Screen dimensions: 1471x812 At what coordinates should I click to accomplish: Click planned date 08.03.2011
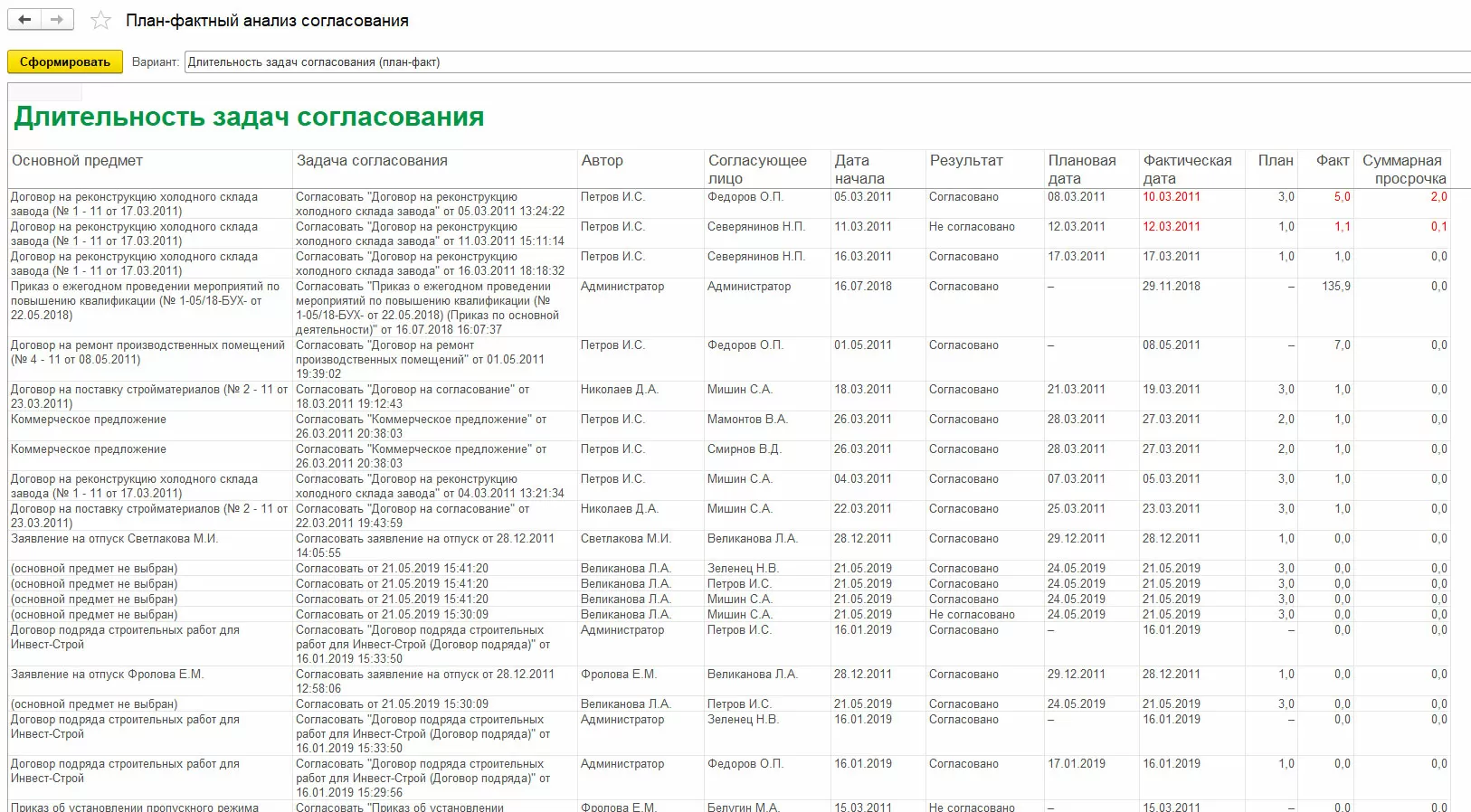point(1077,197)
